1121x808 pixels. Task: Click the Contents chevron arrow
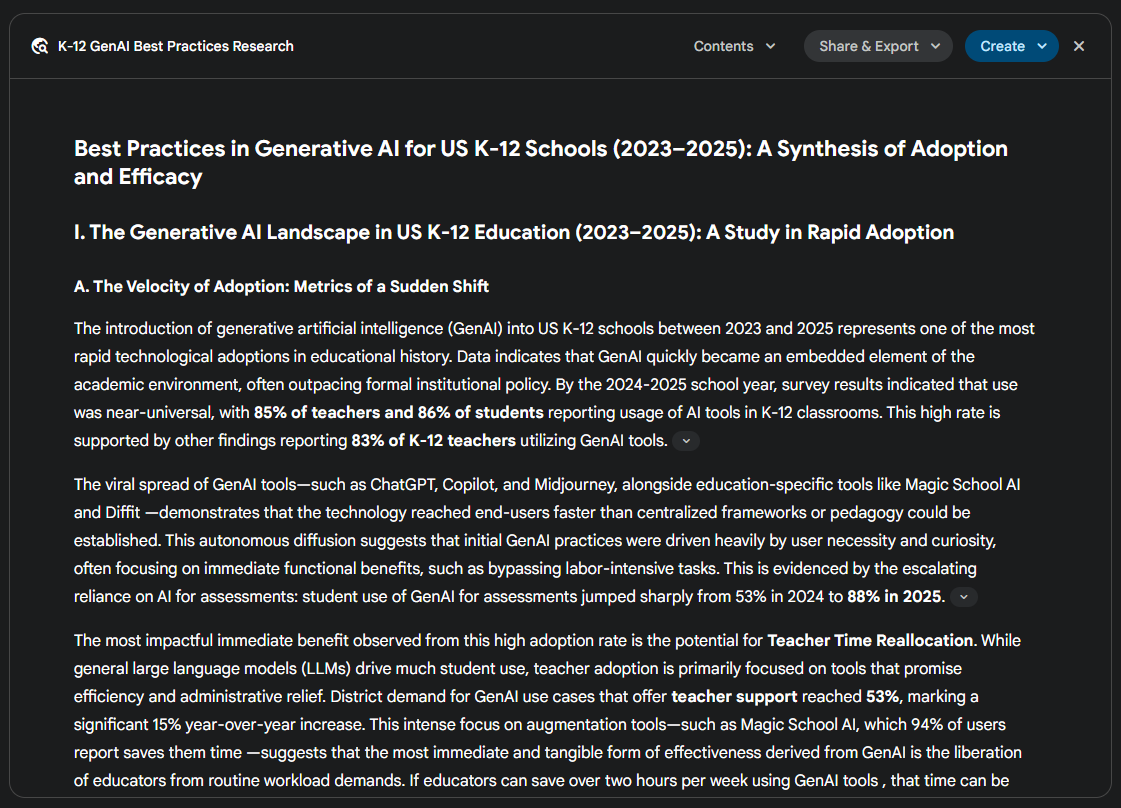tap(770, 46)
